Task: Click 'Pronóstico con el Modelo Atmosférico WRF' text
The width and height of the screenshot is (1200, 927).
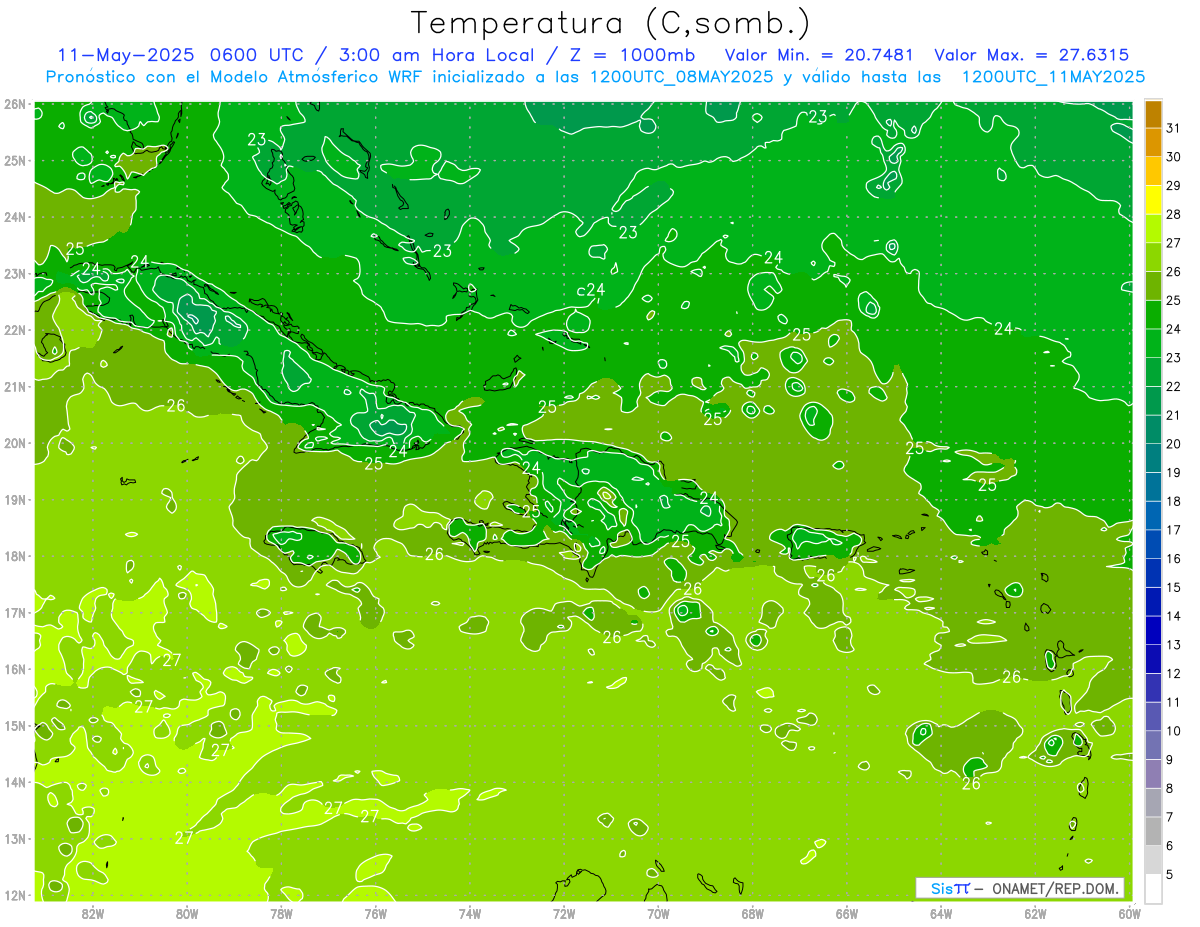Action: [235, 76]
